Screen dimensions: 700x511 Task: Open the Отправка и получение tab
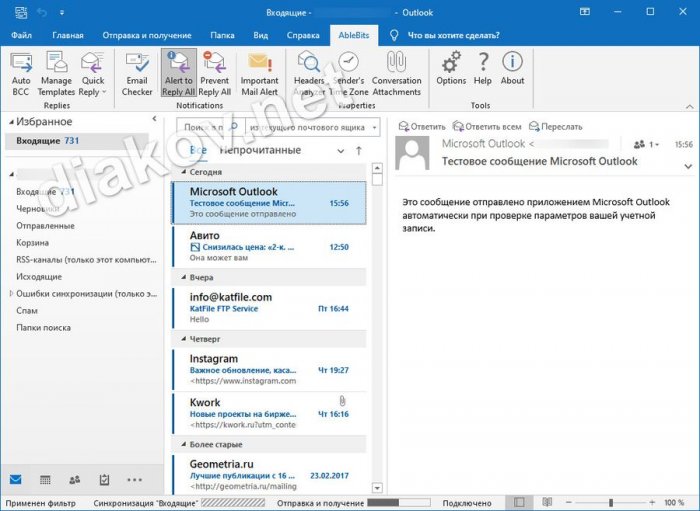tap(147, 35)
